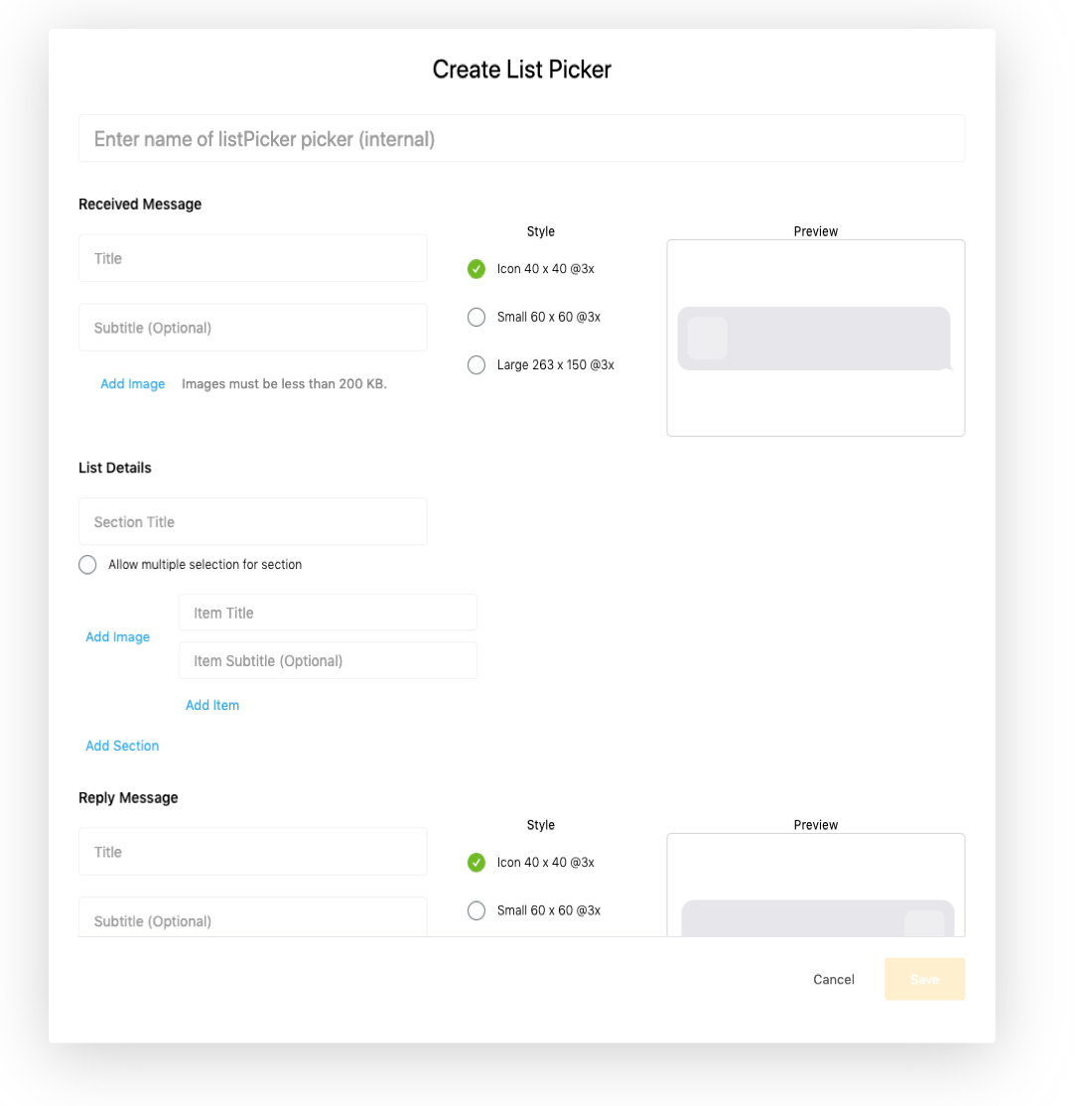Click the Reply Message Subtitle (Optional) field
1092x1106 pixels.
coord(252,917)
